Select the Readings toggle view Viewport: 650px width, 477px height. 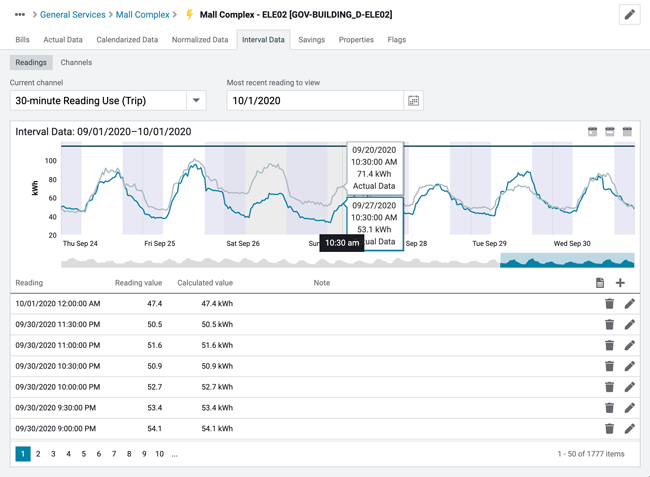click(x=31, y=62)
